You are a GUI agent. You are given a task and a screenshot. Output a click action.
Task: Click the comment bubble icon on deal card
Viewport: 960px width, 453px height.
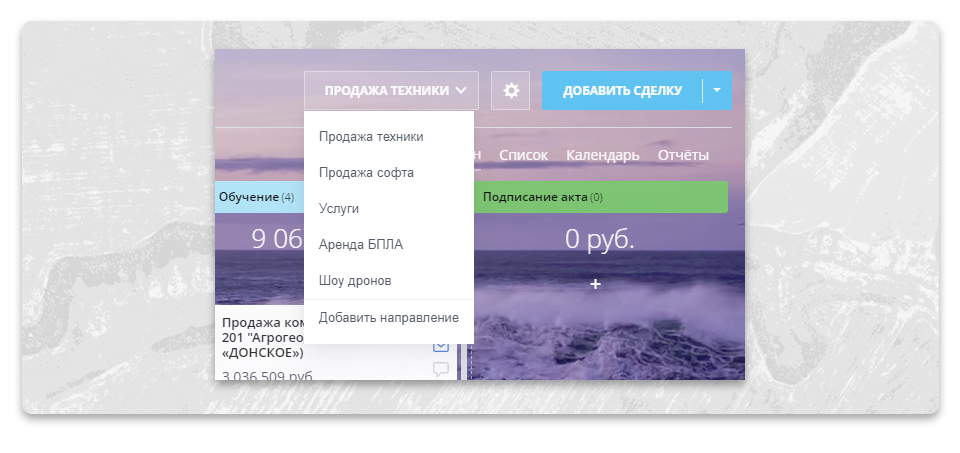[440, 370]
